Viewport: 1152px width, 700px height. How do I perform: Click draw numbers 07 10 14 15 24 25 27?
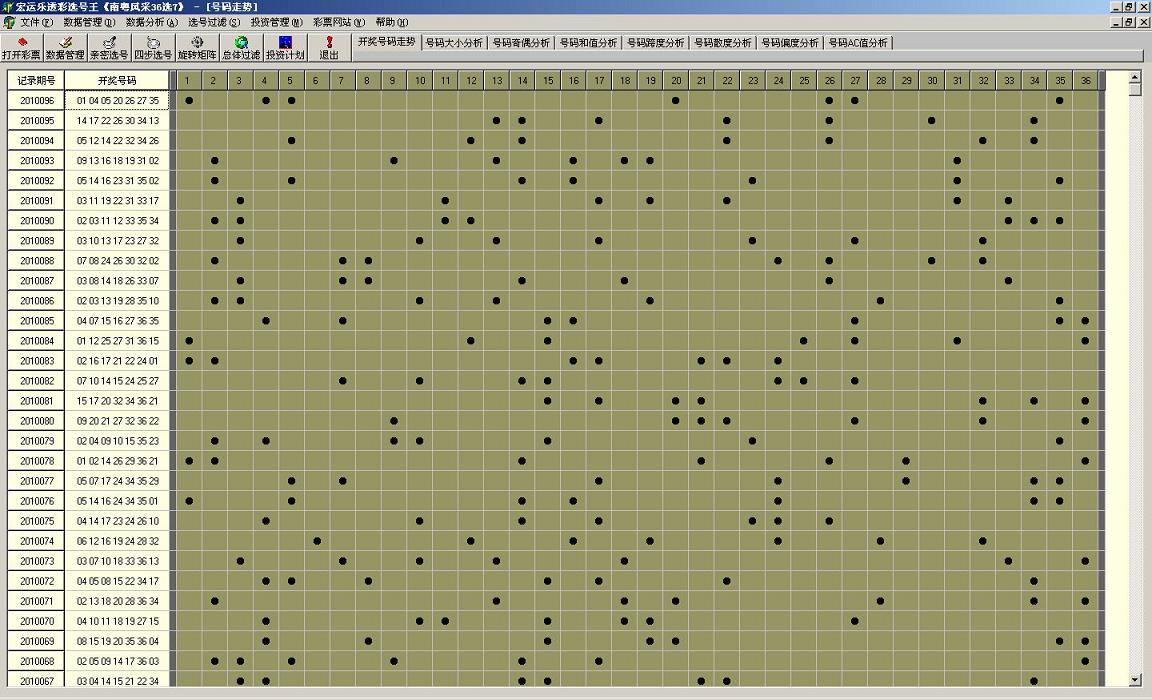[x=117, y=381]
